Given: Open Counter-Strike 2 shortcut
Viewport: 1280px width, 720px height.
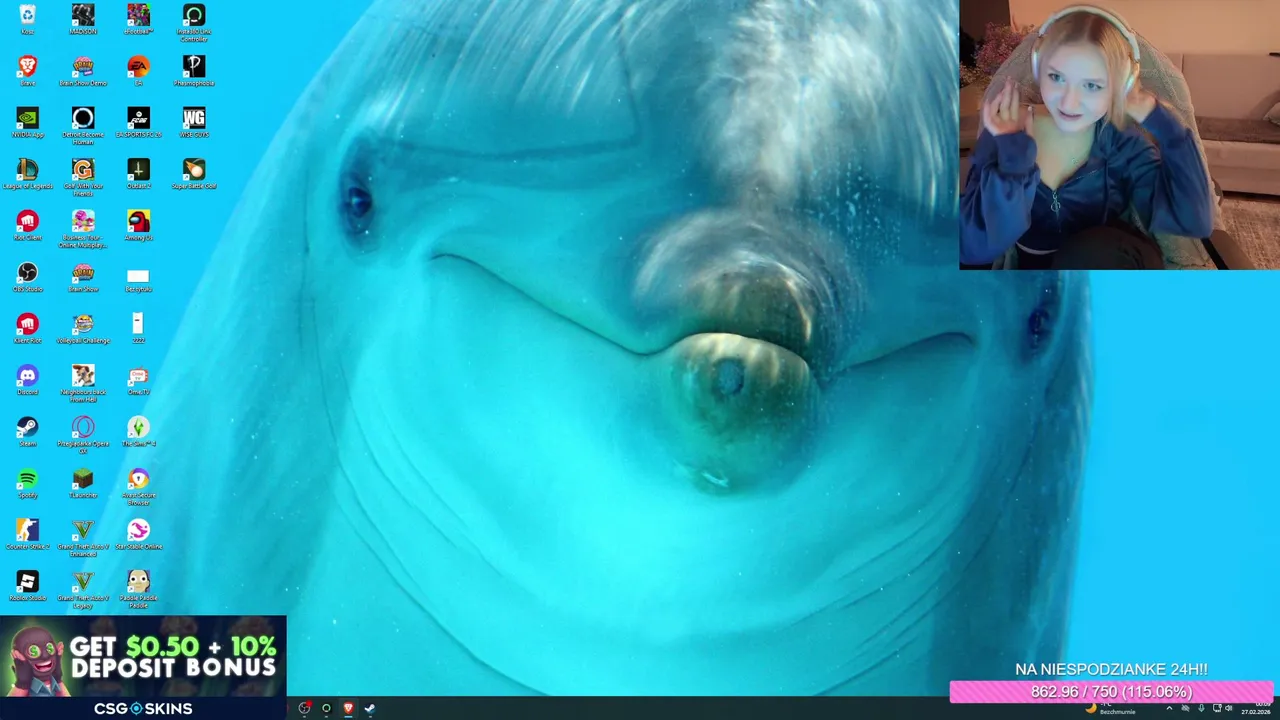Looking at the screenshot, I should click(27, 535).
